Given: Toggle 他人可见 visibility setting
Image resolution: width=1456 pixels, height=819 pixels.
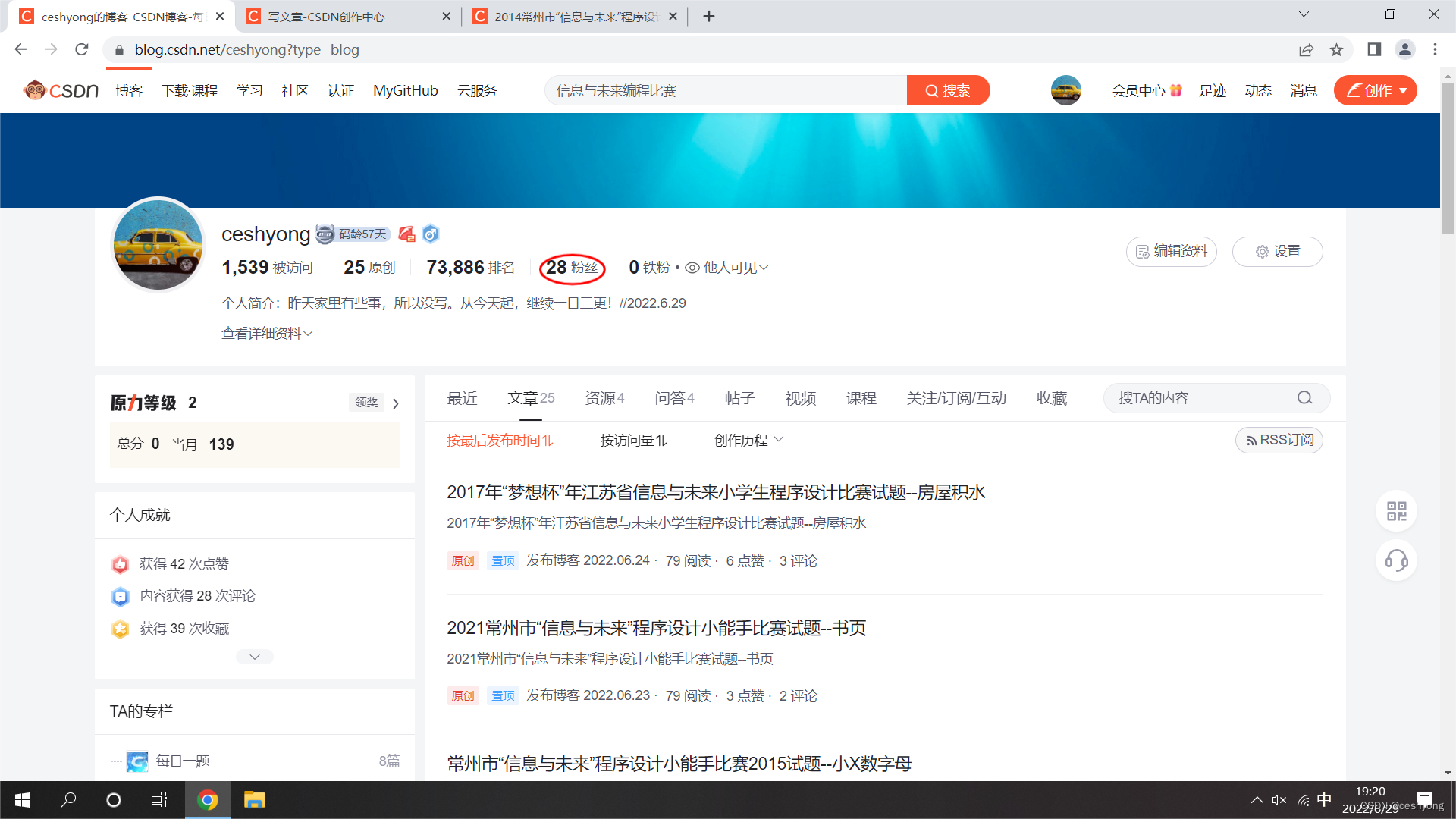Looking at the screenshot, I should (x=726, y=267).
